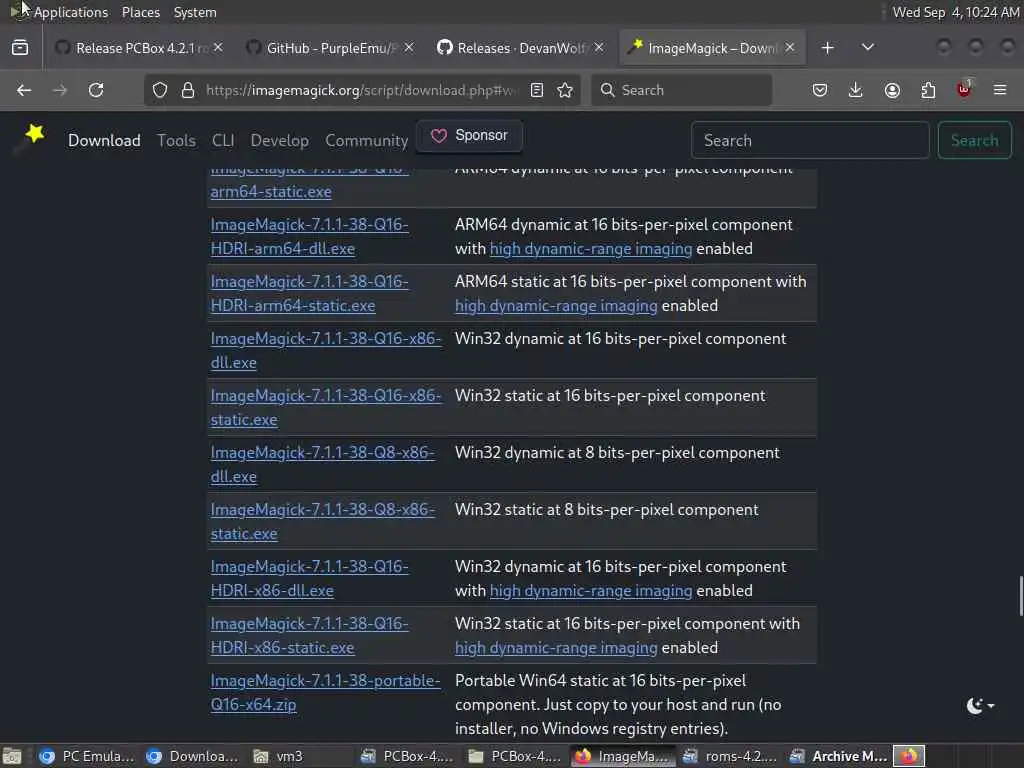The width and height of the screenshot is (1024, 768).
Task: Focus the ImageMagick site search field
Action: click(810, 140)
